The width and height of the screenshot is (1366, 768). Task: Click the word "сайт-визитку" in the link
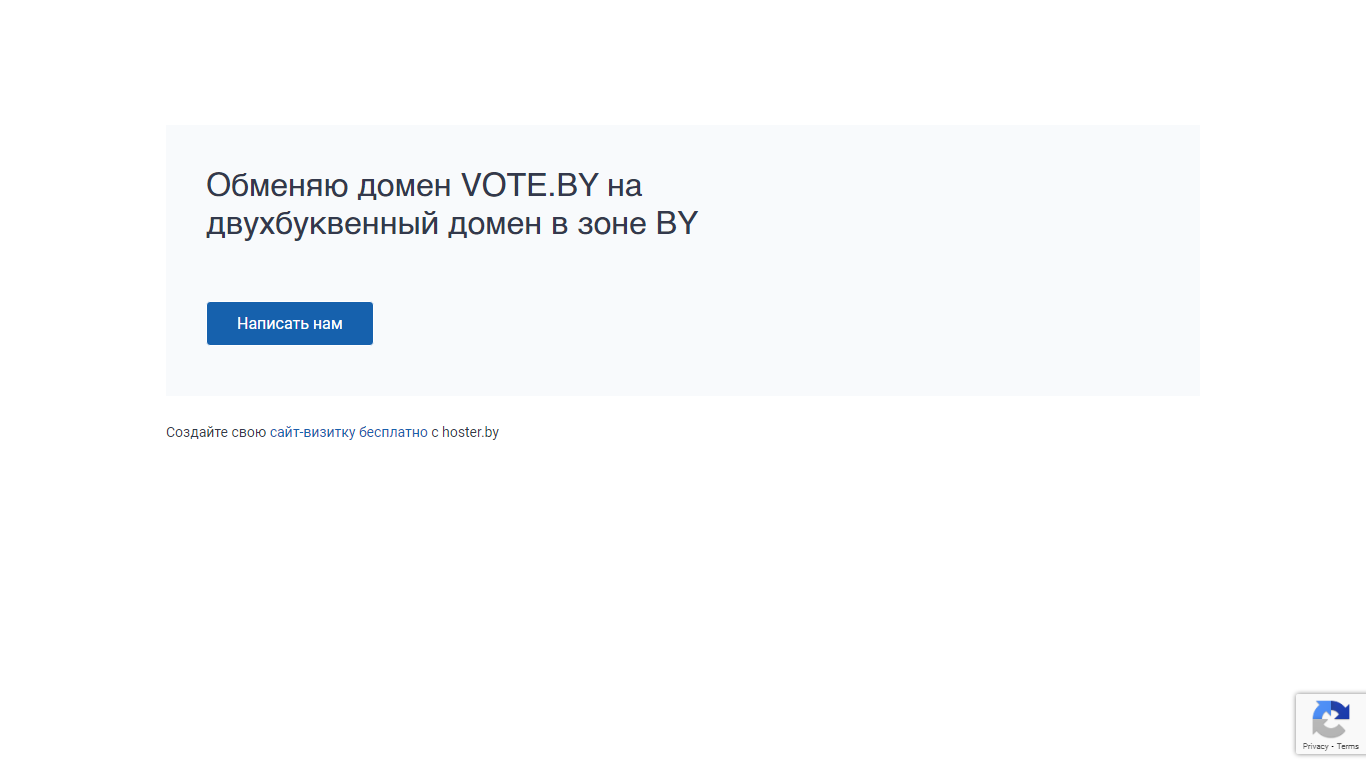(313, 432)
